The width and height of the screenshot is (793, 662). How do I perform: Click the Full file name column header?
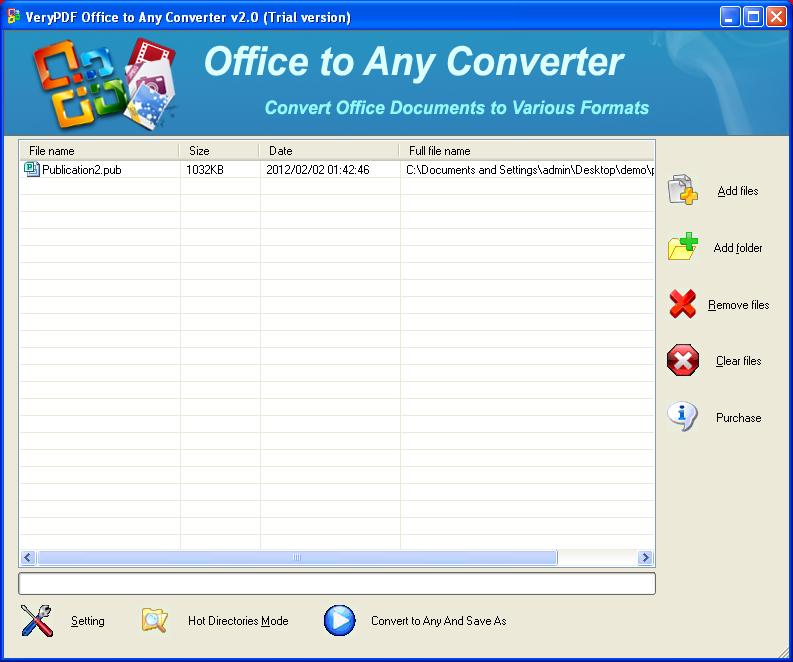(526, 151)
